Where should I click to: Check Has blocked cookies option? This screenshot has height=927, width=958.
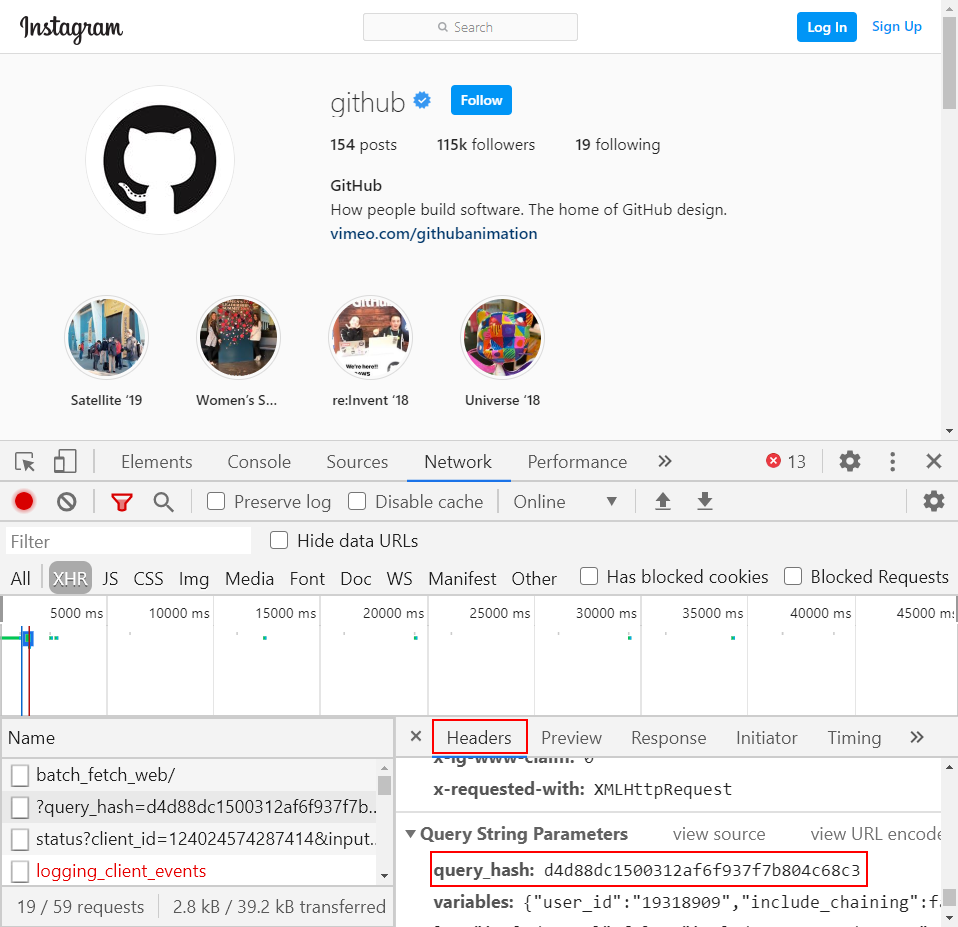coord(589,576)
